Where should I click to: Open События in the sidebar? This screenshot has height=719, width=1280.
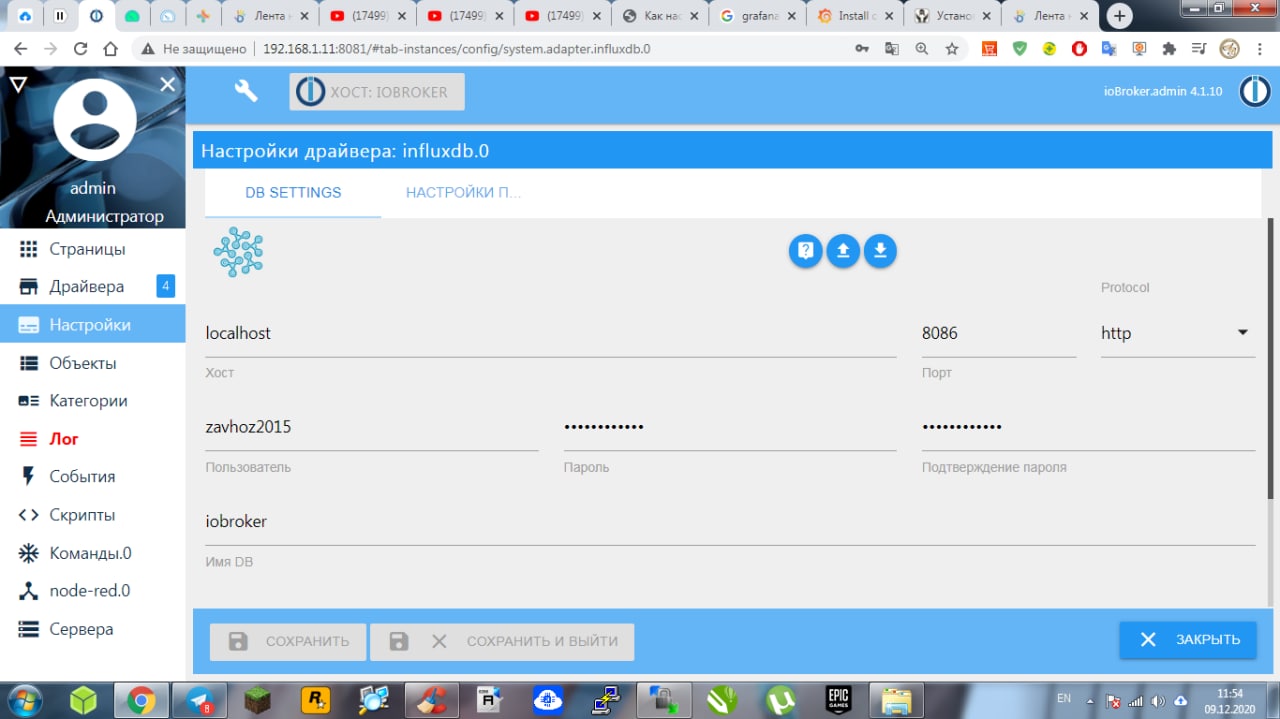click(93, 477)
